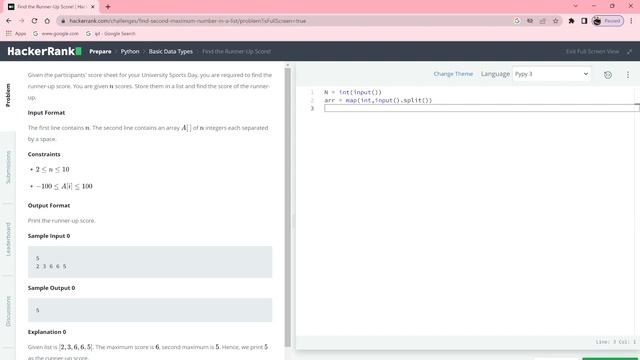Toggle the browser side panel icon
The height and width of the screenshot is (360, 640).
584,21
